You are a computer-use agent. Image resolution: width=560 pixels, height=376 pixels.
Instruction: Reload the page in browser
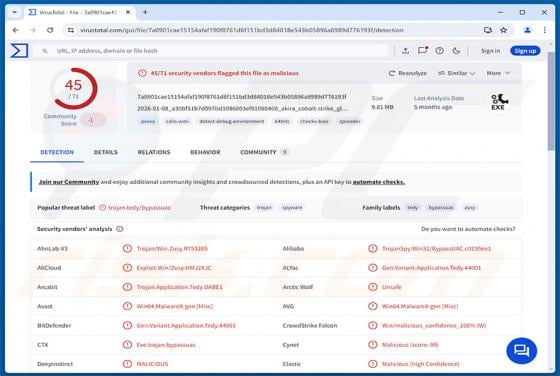click(50, 30)
